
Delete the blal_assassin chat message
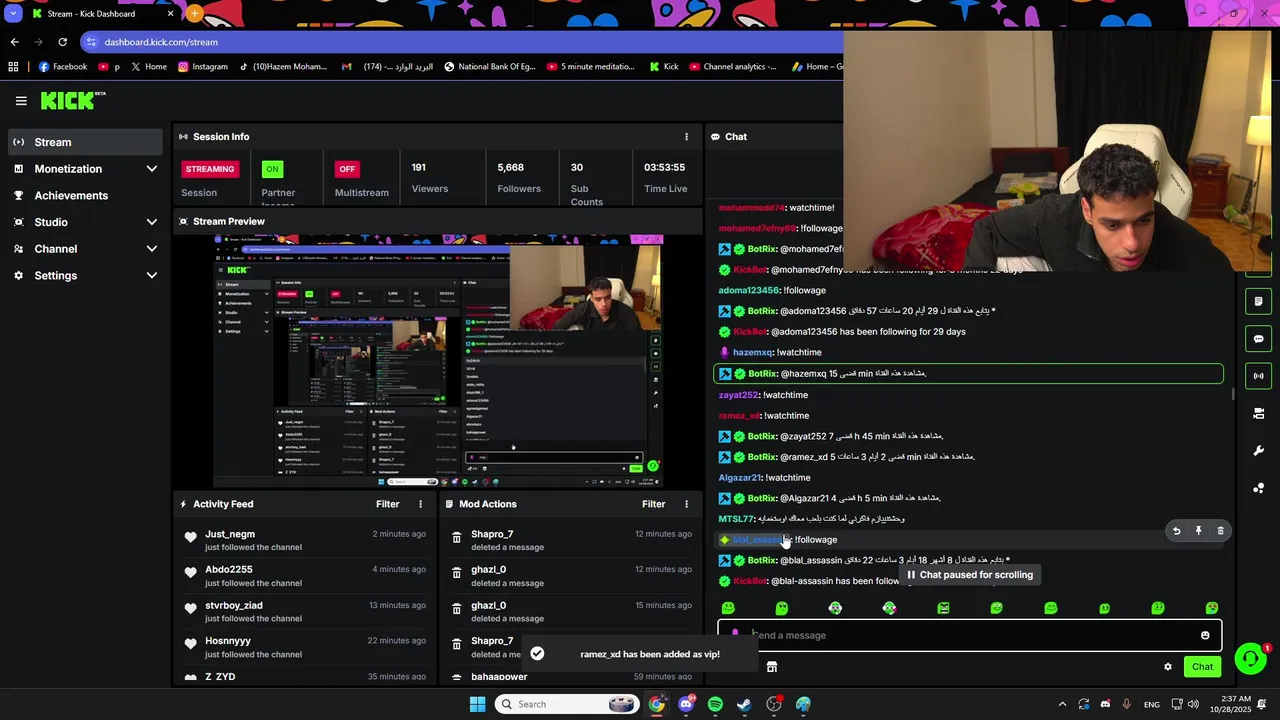pos(1220,531)
